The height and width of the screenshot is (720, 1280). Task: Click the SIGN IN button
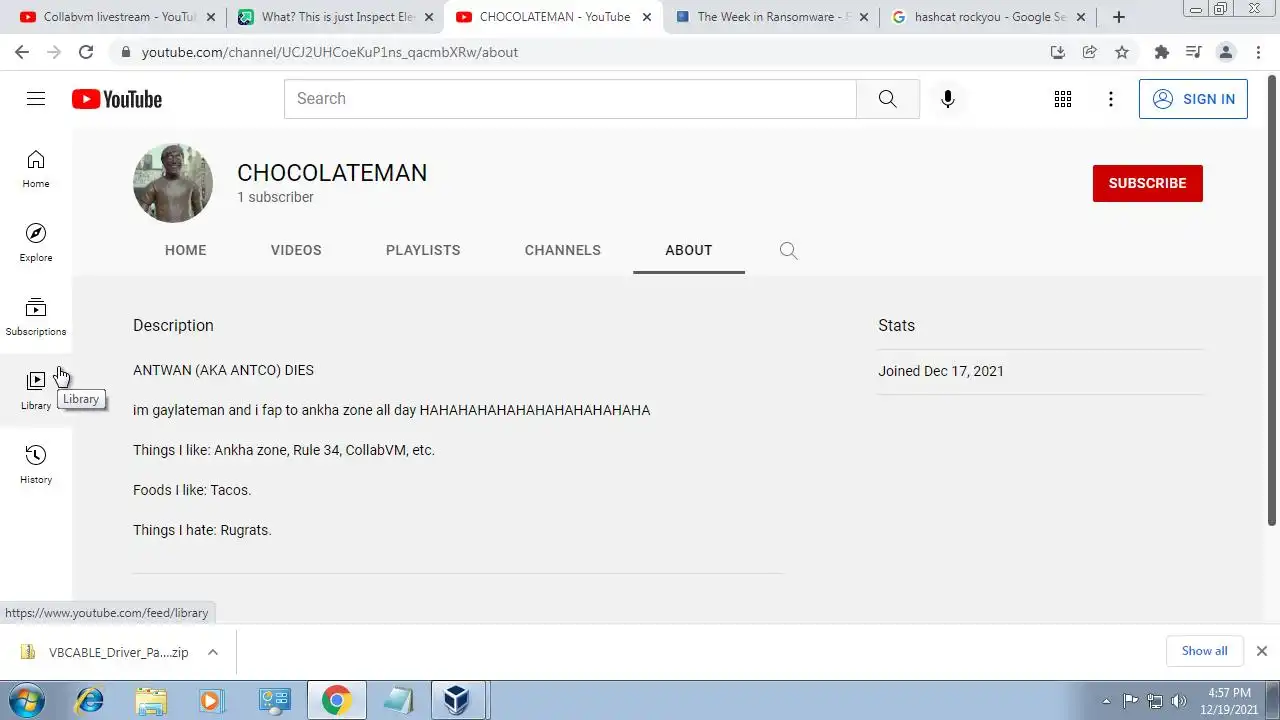[x=1193, y=99]
